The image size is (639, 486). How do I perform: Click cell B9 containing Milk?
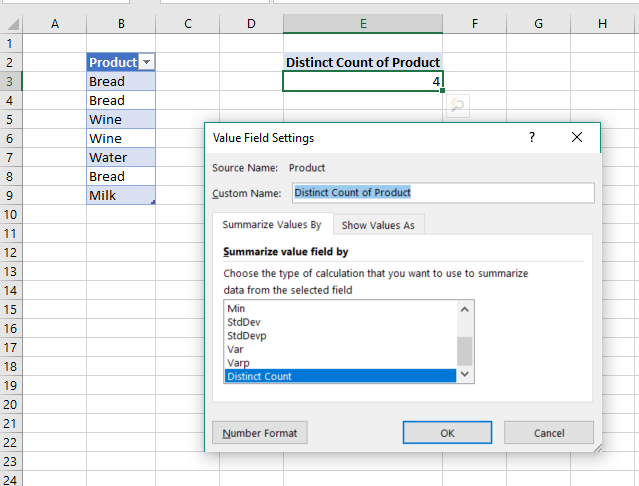click(120, 195)
